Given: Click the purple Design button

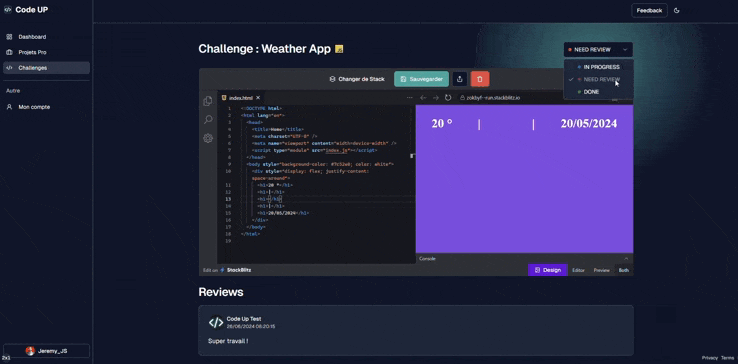Looking at the screenshot, I should (x=548, y=270).
